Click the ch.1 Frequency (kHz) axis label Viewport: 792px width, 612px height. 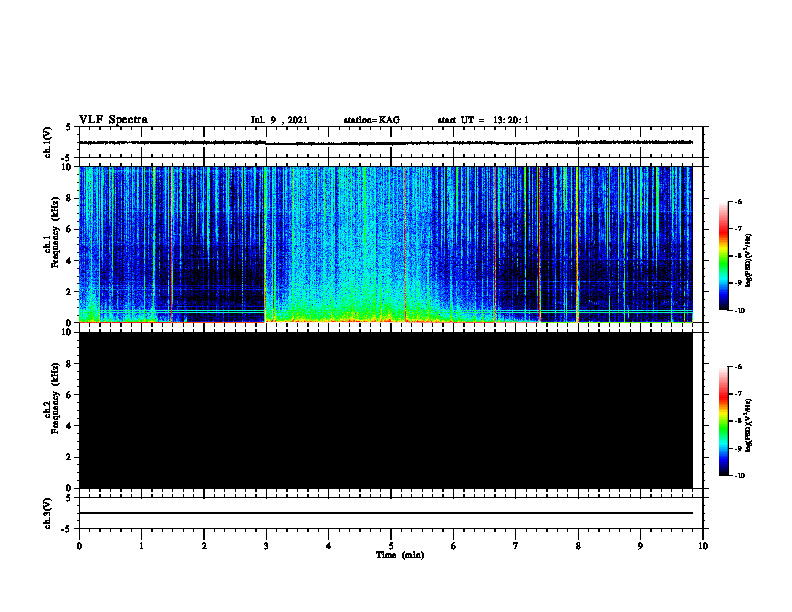click(x=51, y=232)
